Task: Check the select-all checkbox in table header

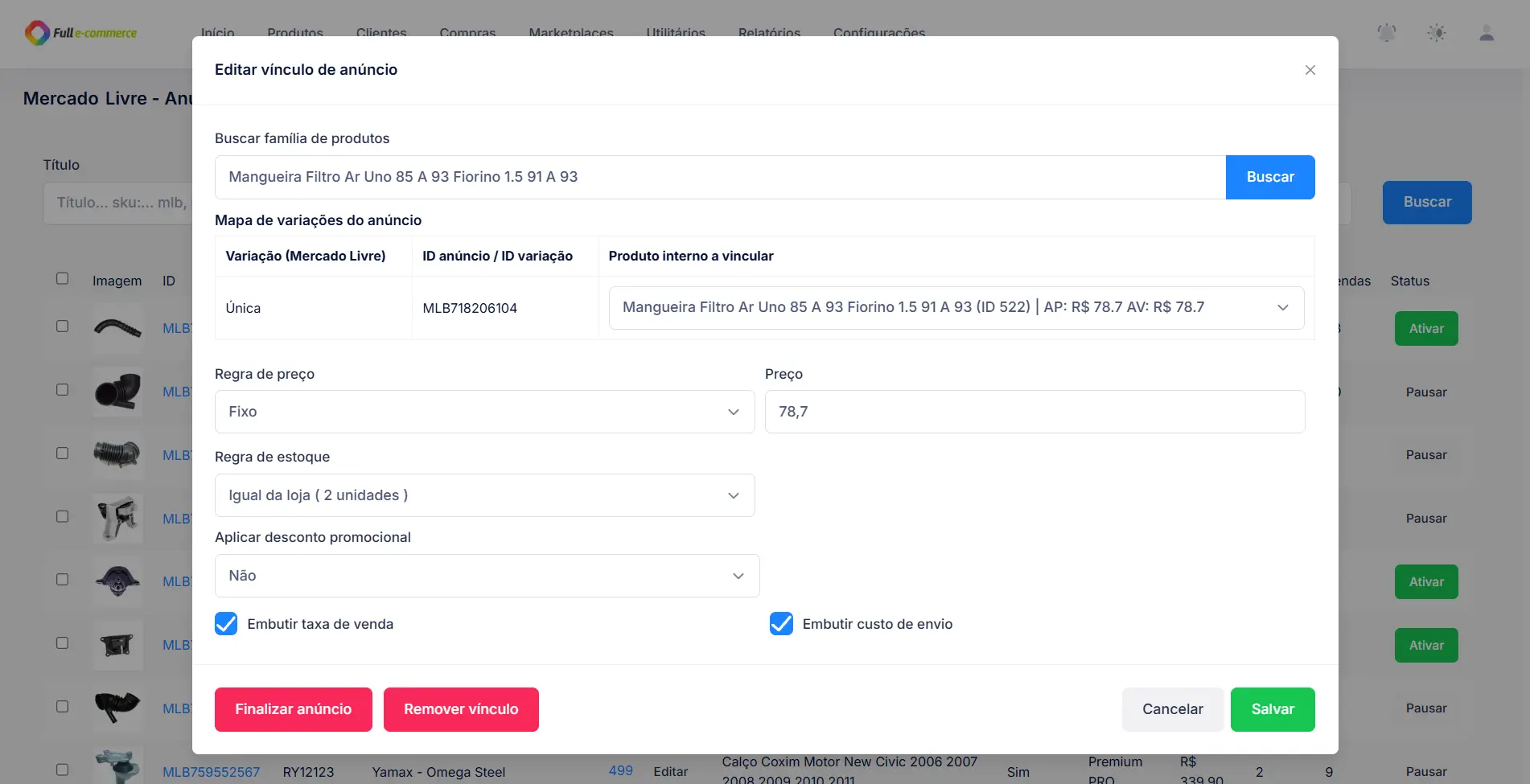Action: pyautogui.click(x=62, y=278)
